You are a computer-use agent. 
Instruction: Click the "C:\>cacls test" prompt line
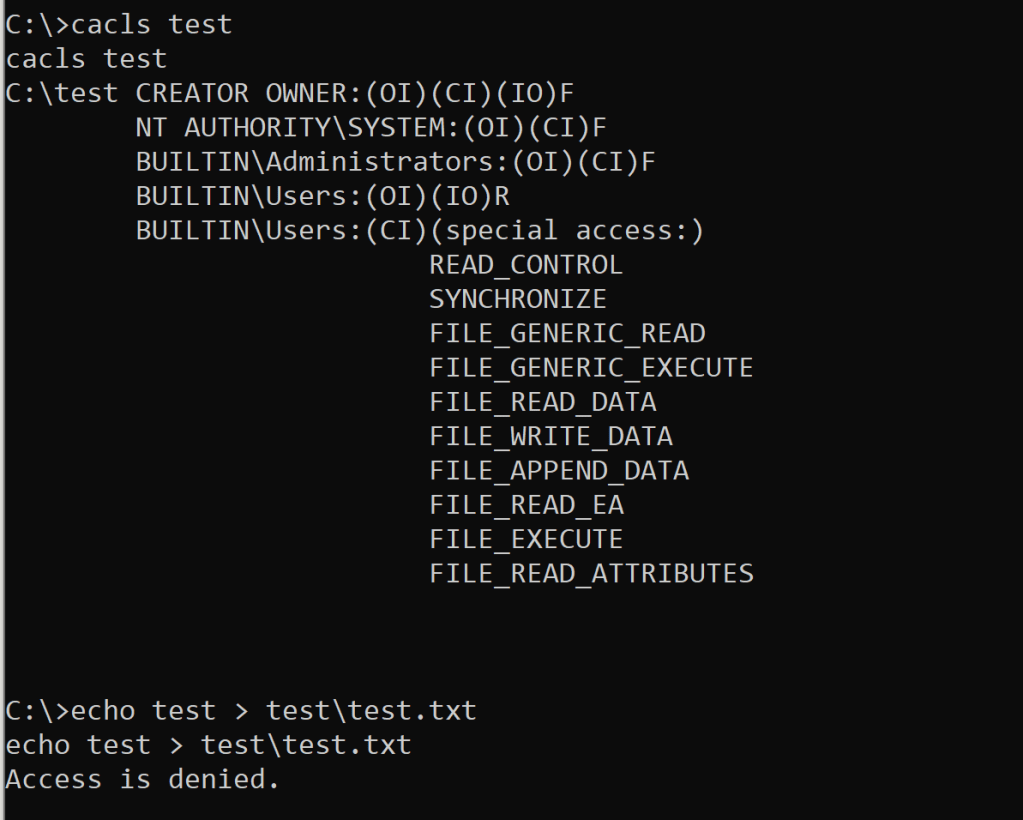coord(119,25)
